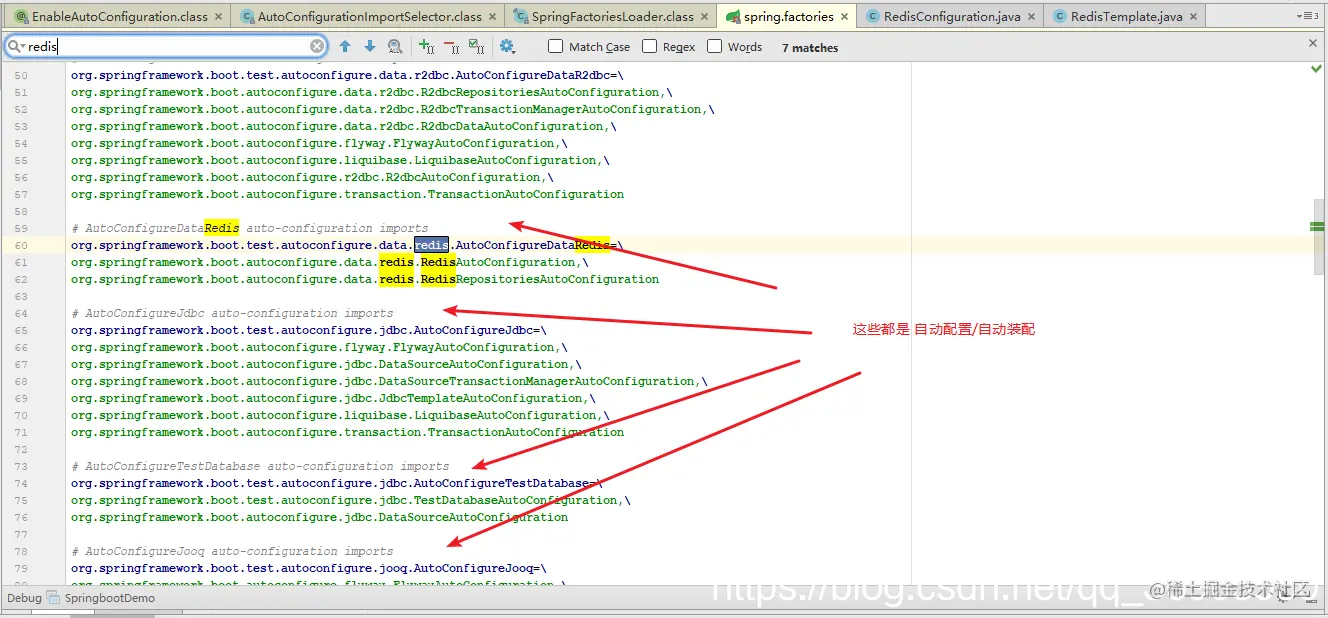Jump to next occurrence with the down arrow
1328x618 pixels.
370,46
